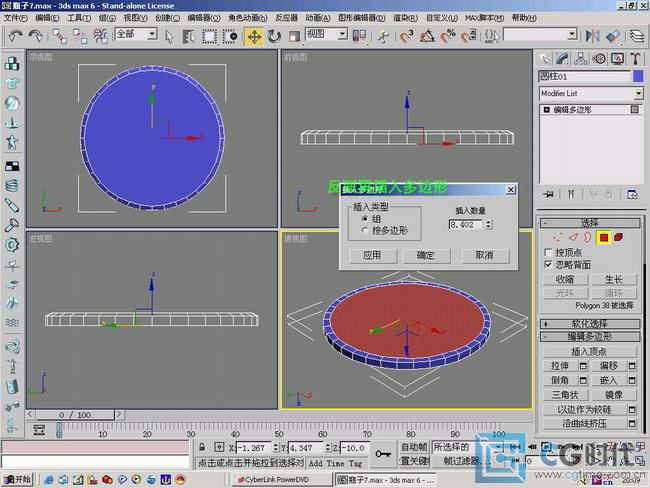Click the Select and Manipulate icon
The width and height of the screenshot is (650, 488).
[383, 36]
